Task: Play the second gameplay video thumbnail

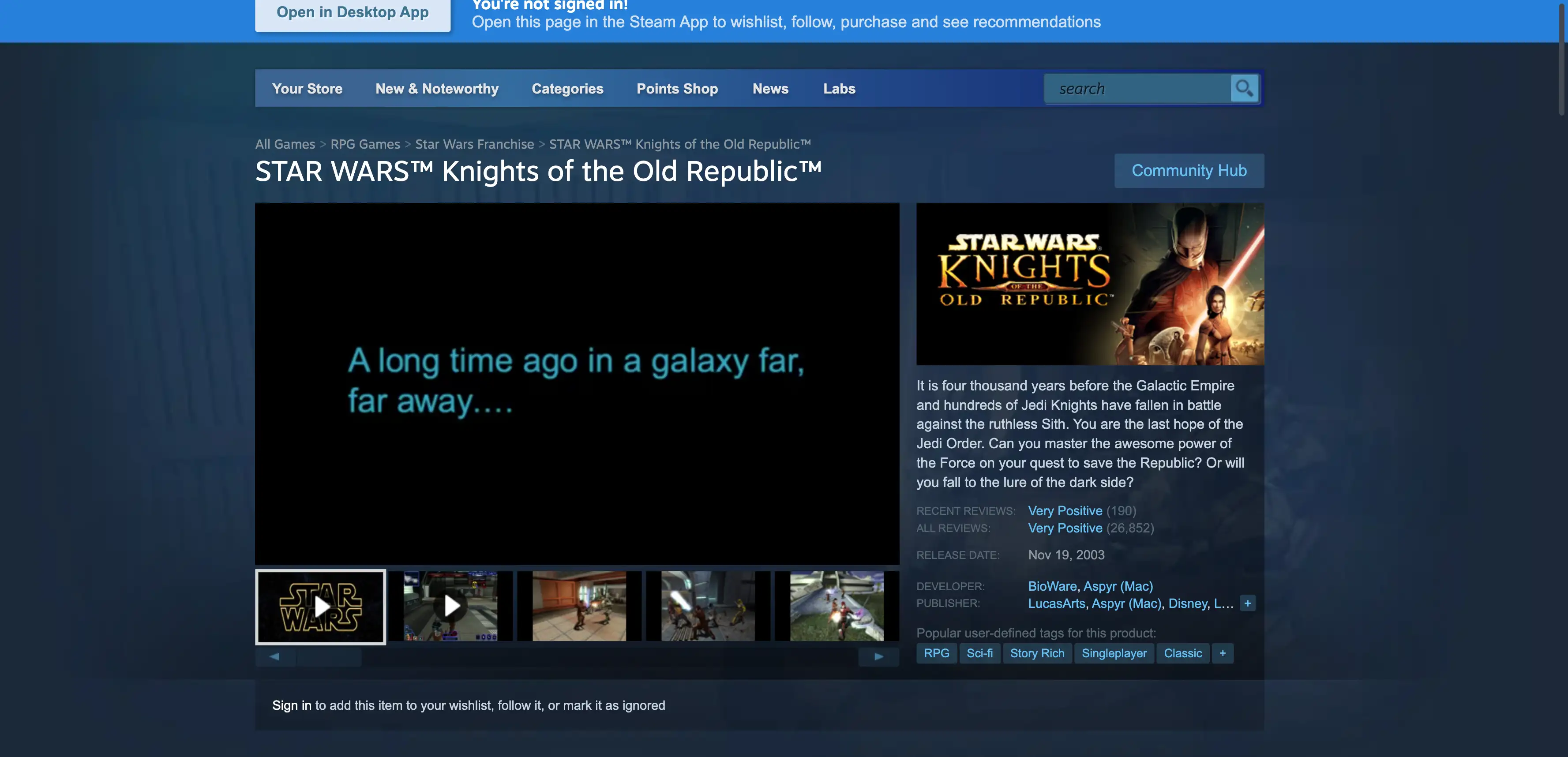Action: click(x=450, y=606)
